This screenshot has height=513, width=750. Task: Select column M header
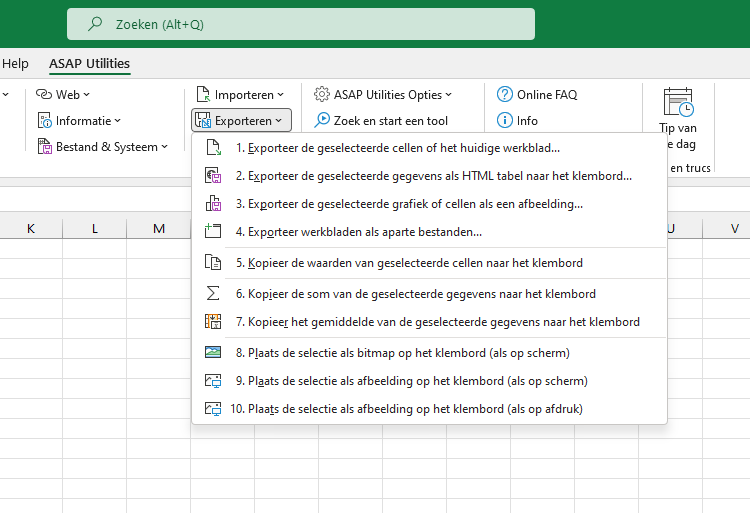[159, 229]
